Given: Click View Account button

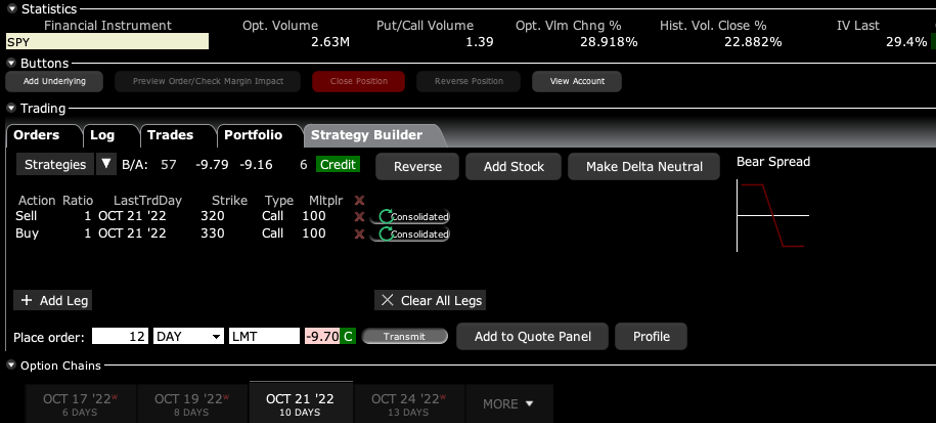Looking at the screenshot, I should pyautogui.click(x=577, y=81).
